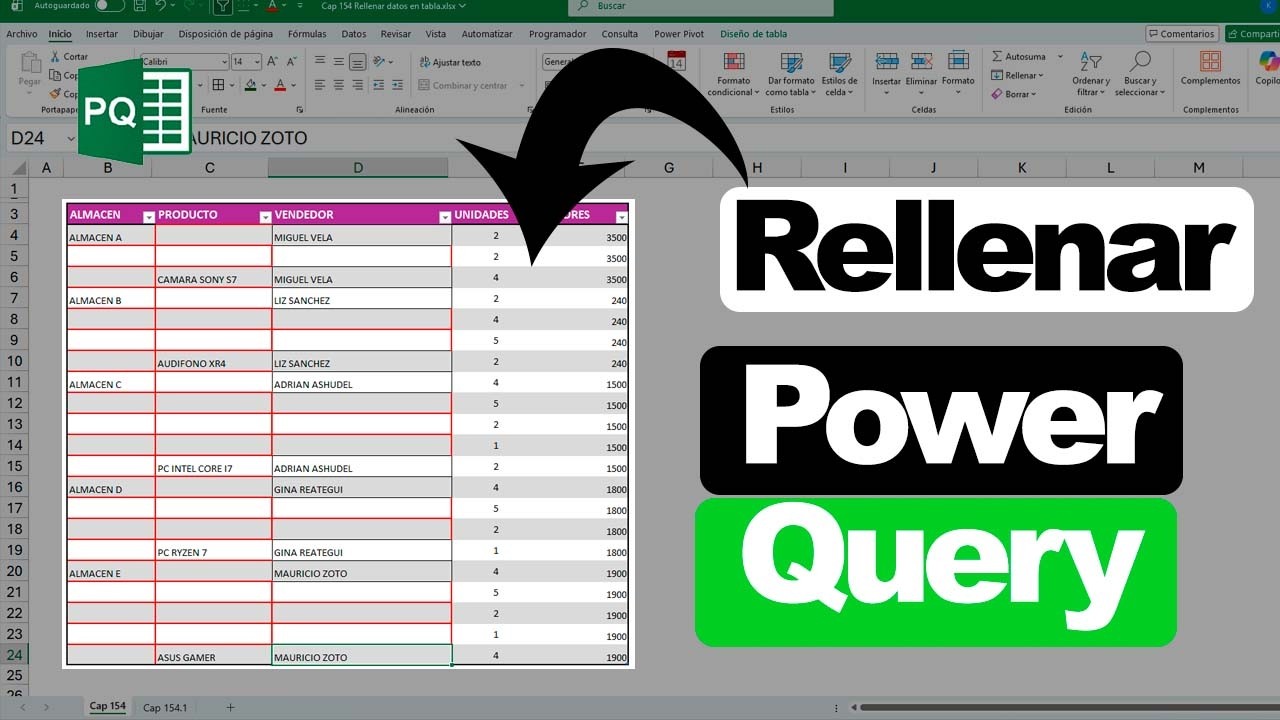Switch to the Power Pivot ribbon tab
Viewport: 1280px width, 720px height.
(679, 34)
